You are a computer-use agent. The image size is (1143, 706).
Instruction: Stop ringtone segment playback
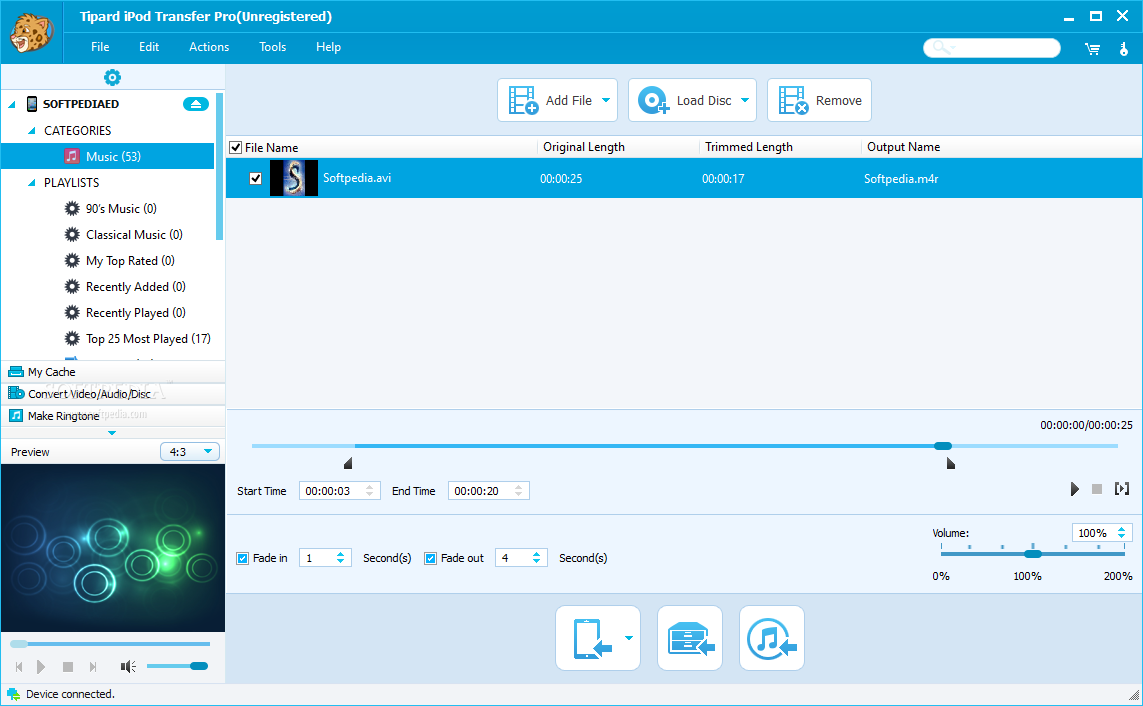(1096, 489)
